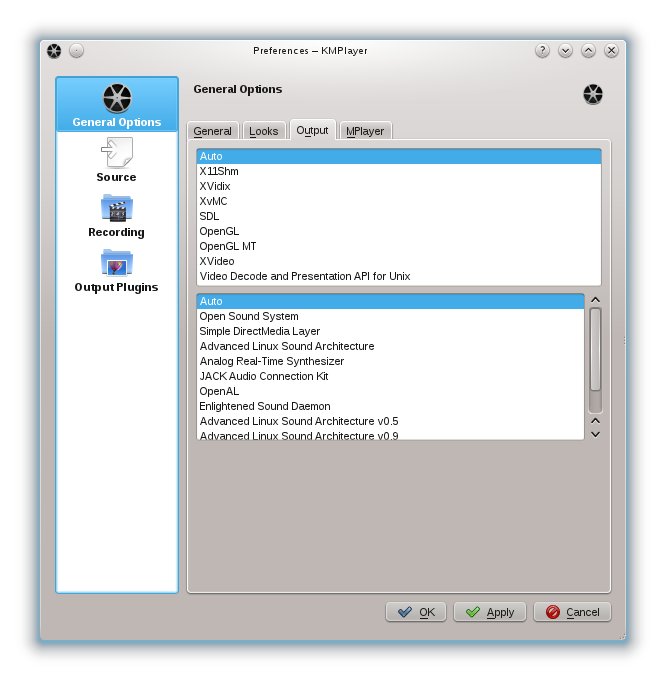
Task: Select Simple DirectMedia Layer audio driver
Action: click(391, 331)
